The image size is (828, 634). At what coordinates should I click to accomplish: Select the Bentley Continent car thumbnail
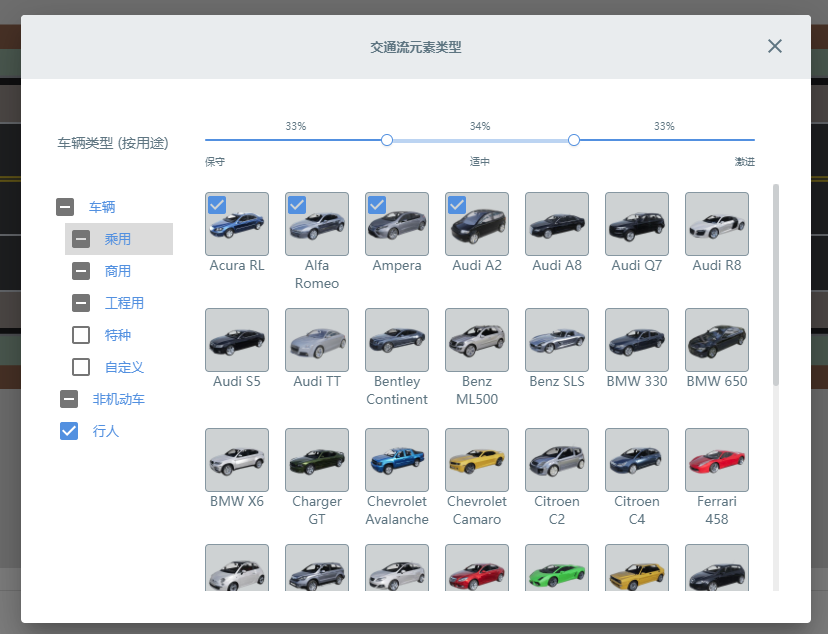[x=397, y=340]
